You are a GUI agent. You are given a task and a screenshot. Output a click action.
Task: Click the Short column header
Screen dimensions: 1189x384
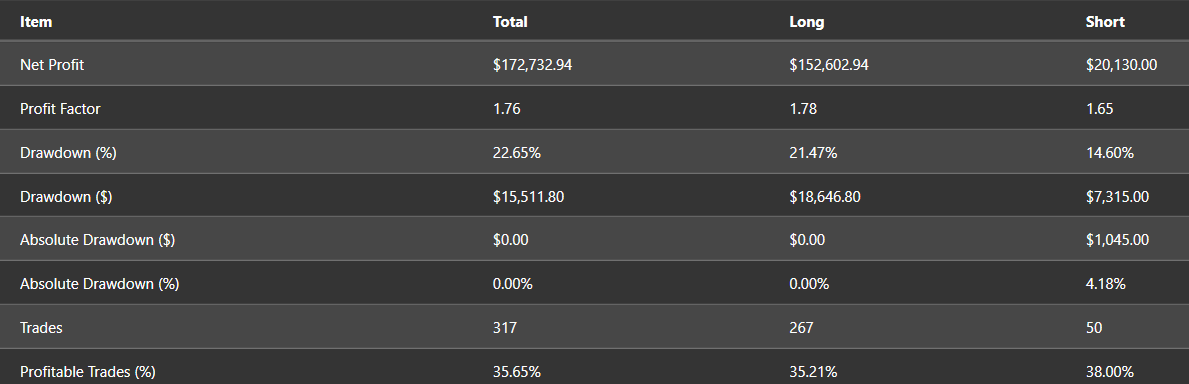pyautogui.click(x=1105, y=22)
